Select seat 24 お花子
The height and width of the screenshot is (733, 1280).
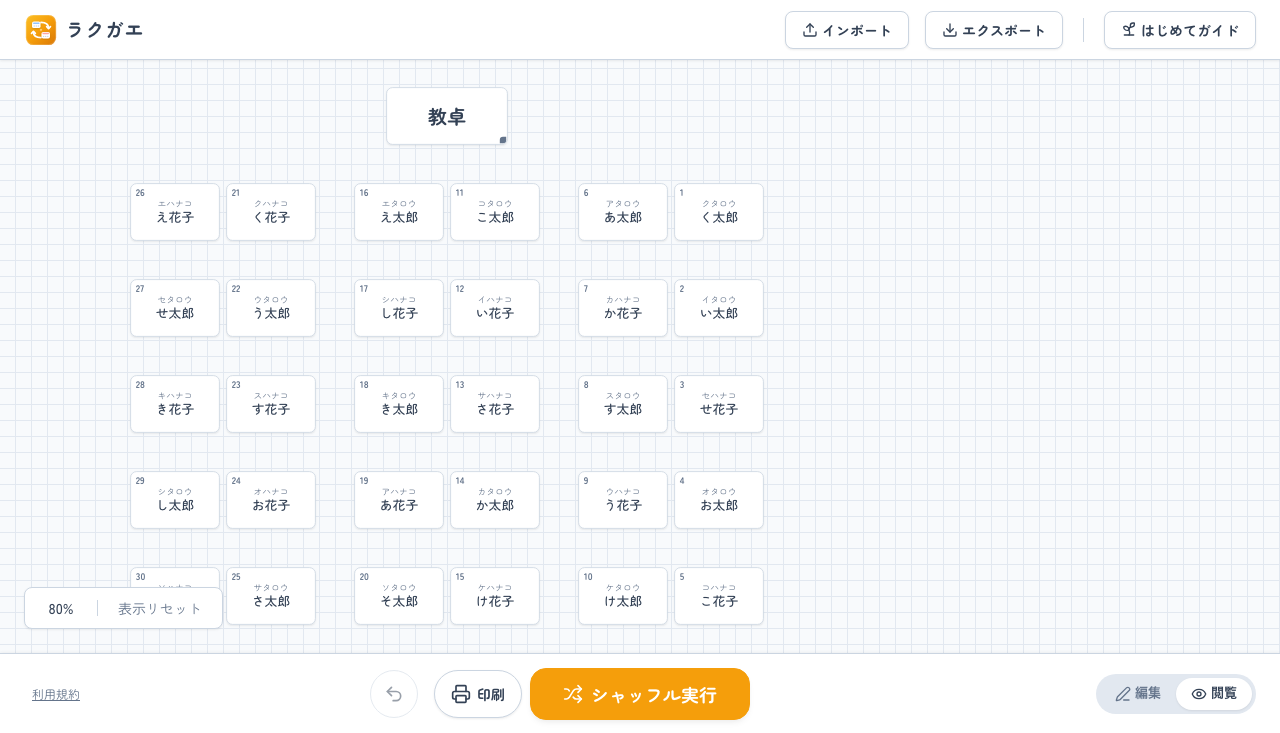click(x=271, y=500)
